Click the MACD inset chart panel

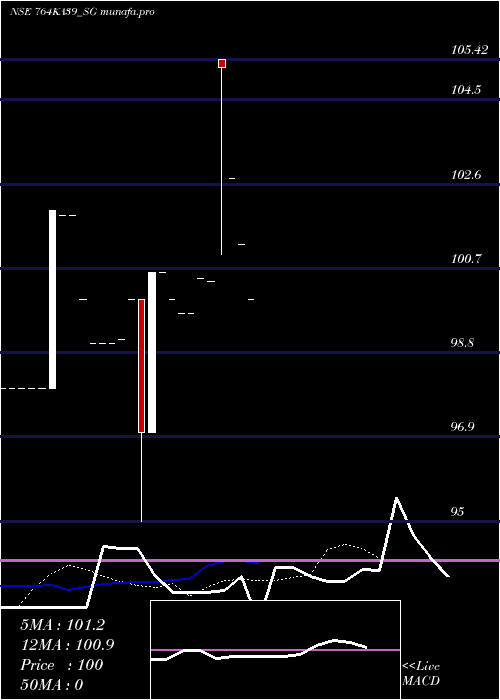[x=275, y=650]
